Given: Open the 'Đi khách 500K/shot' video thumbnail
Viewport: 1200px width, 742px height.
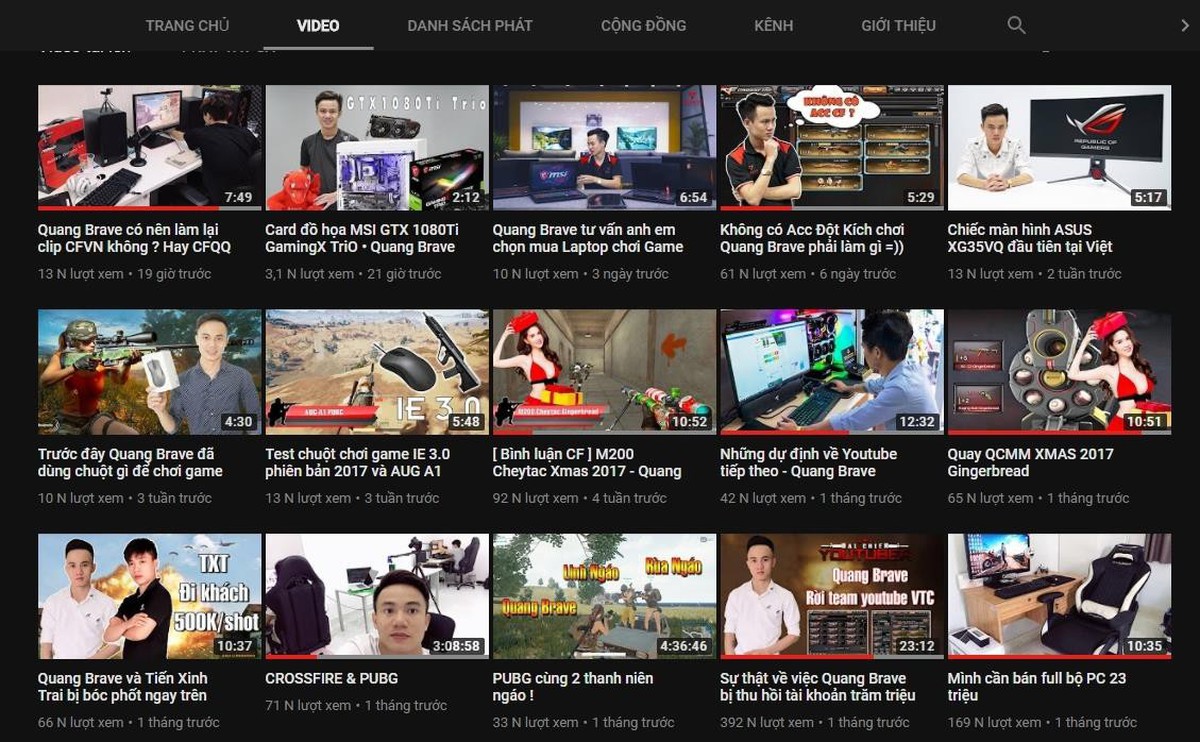Looking at the screenshot, I should click(150, 596).
